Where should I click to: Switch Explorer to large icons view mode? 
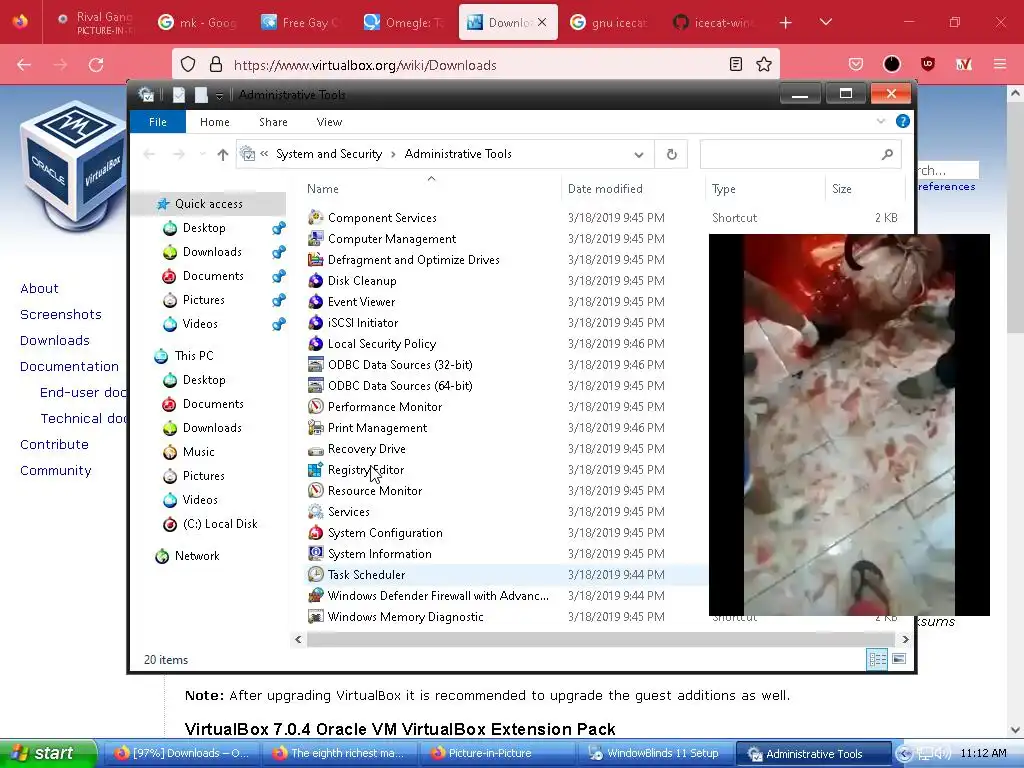point(899,659)
